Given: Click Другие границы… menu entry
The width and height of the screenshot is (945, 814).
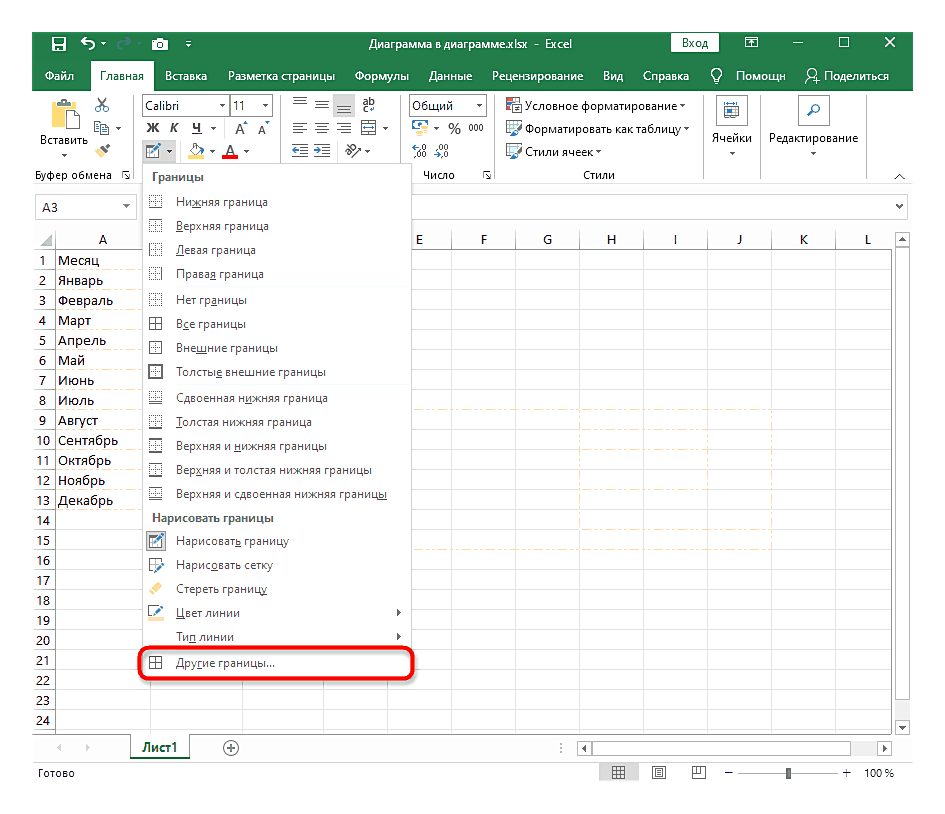Looking at the screenshot, I should coord(225,663).
